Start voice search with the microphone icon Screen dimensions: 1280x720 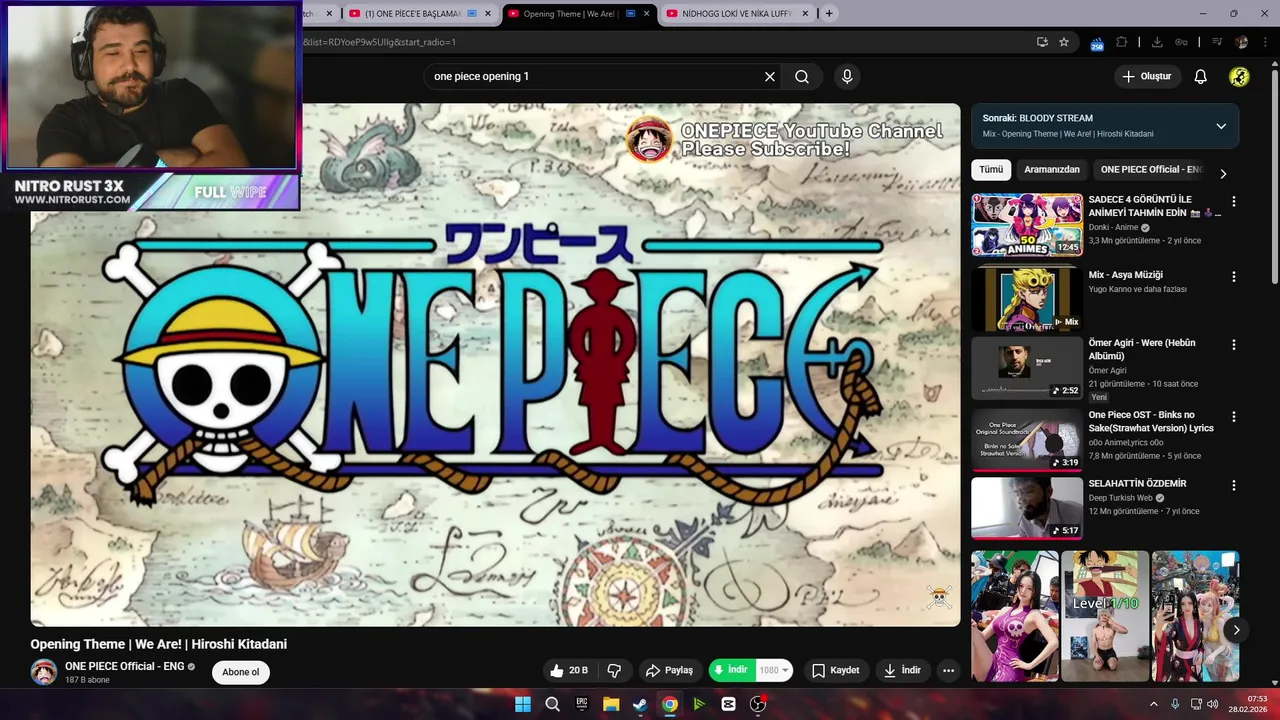click(847, 77)
